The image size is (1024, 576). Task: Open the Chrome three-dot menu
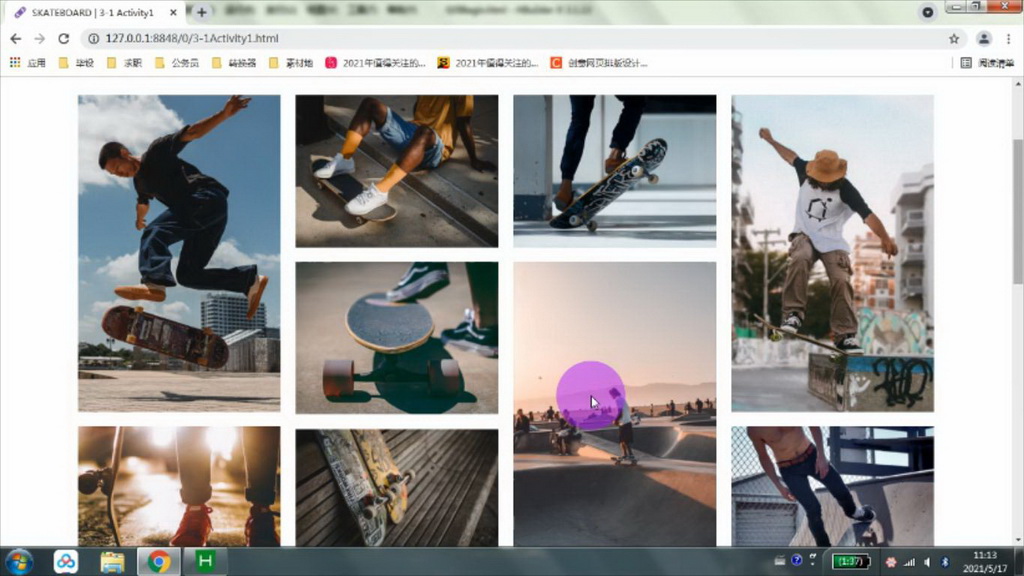[1008, 37]
